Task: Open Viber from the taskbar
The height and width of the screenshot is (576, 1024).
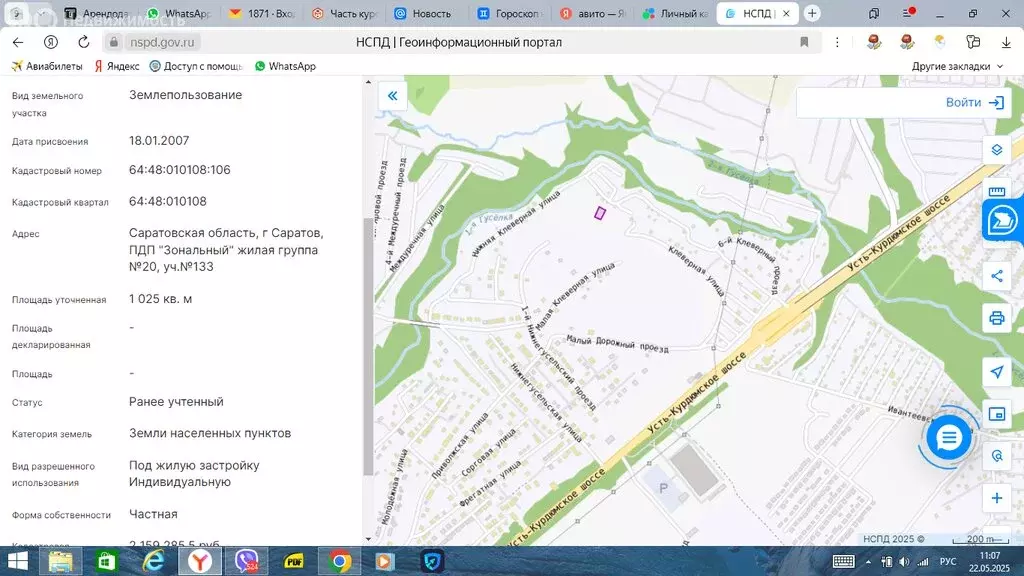Action: 246,561
